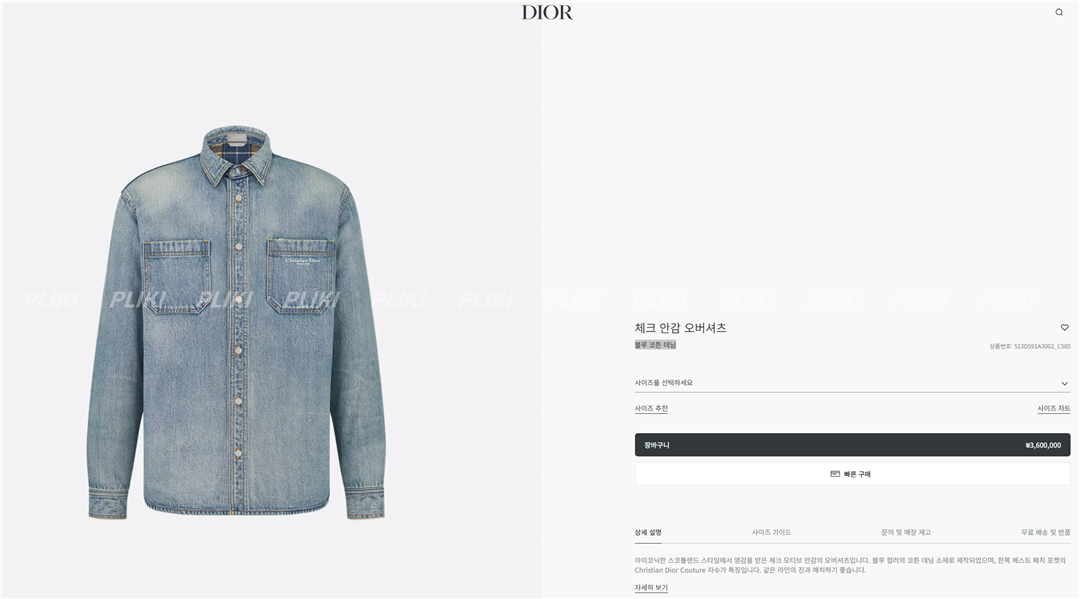
Task: Click the 체크 안감 오버셔츠 product title
Action: click(x=681, y=328)
